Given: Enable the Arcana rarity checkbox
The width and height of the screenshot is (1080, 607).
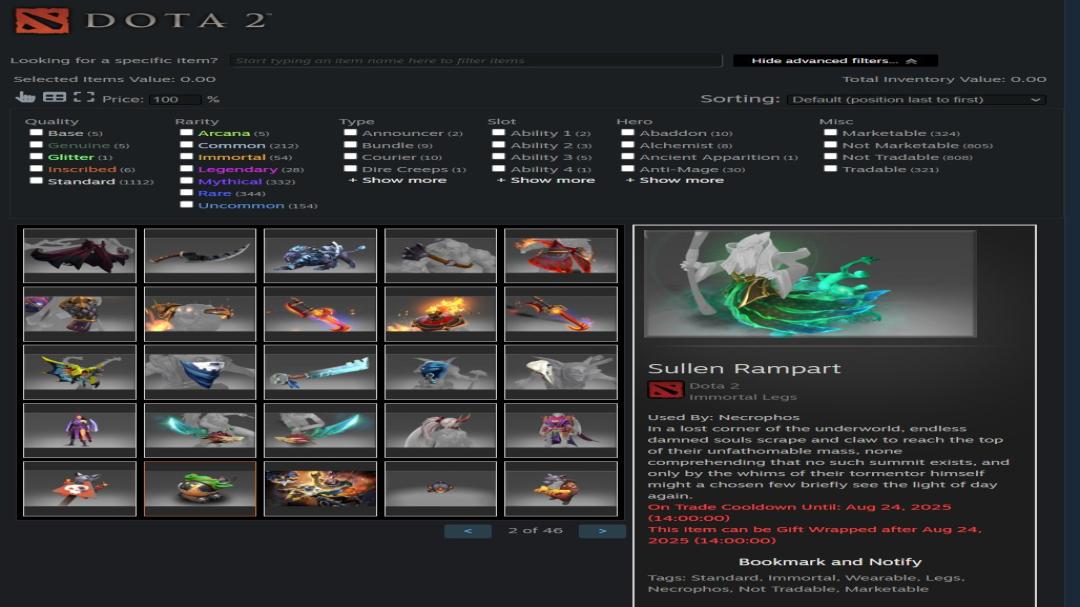Looking at the screenshot, I should click(187, 133).
